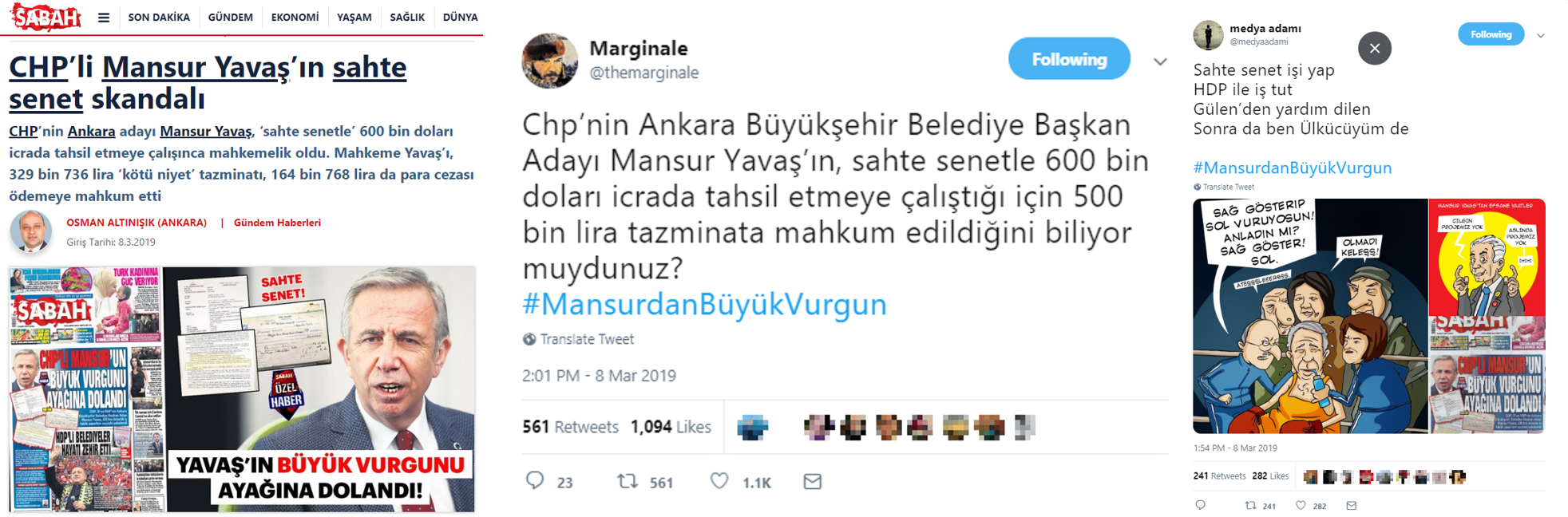The image size is (1568, 517).
Task: Close the medya adamı tweet overlay
Action: coord(1375,48)
